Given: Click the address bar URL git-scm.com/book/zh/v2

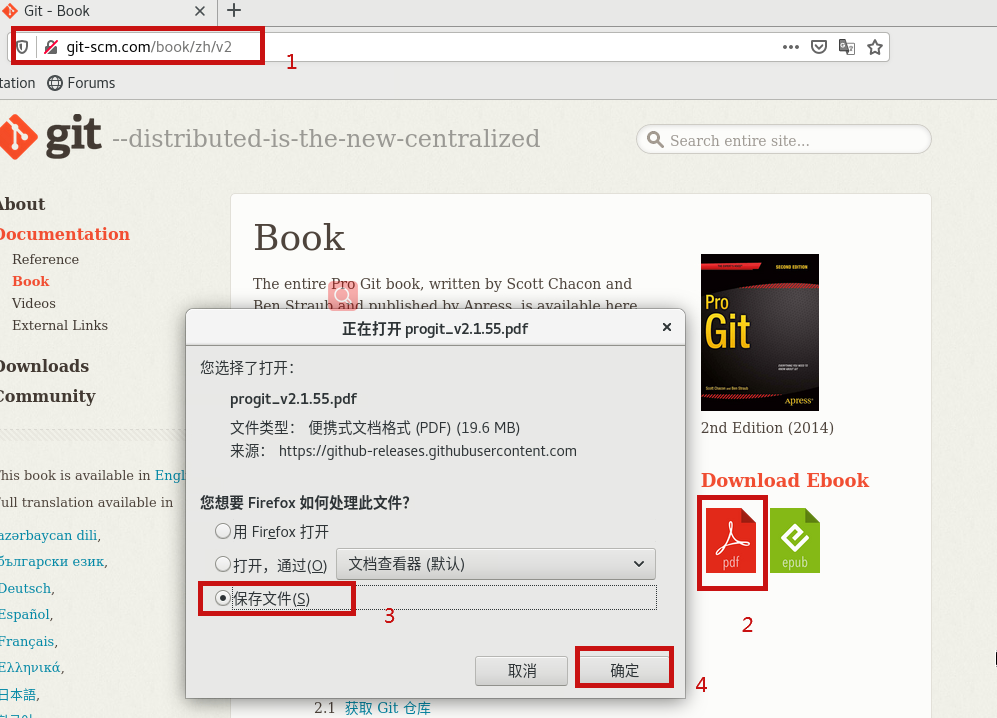Looking at the screenshot, I should click(149, 47).
